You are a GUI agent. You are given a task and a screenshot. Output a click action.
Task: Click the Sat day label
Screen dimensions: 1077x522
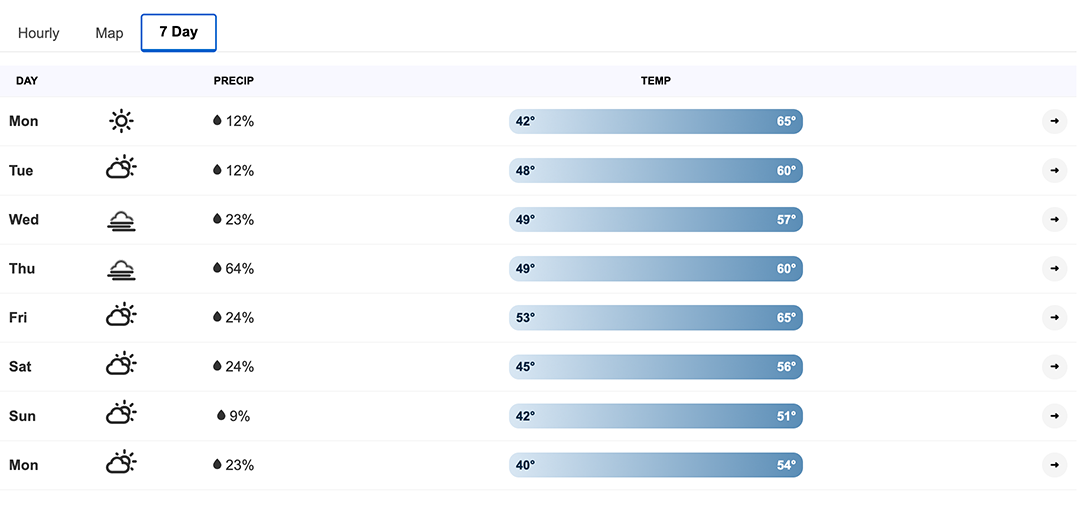pos(20,367)
